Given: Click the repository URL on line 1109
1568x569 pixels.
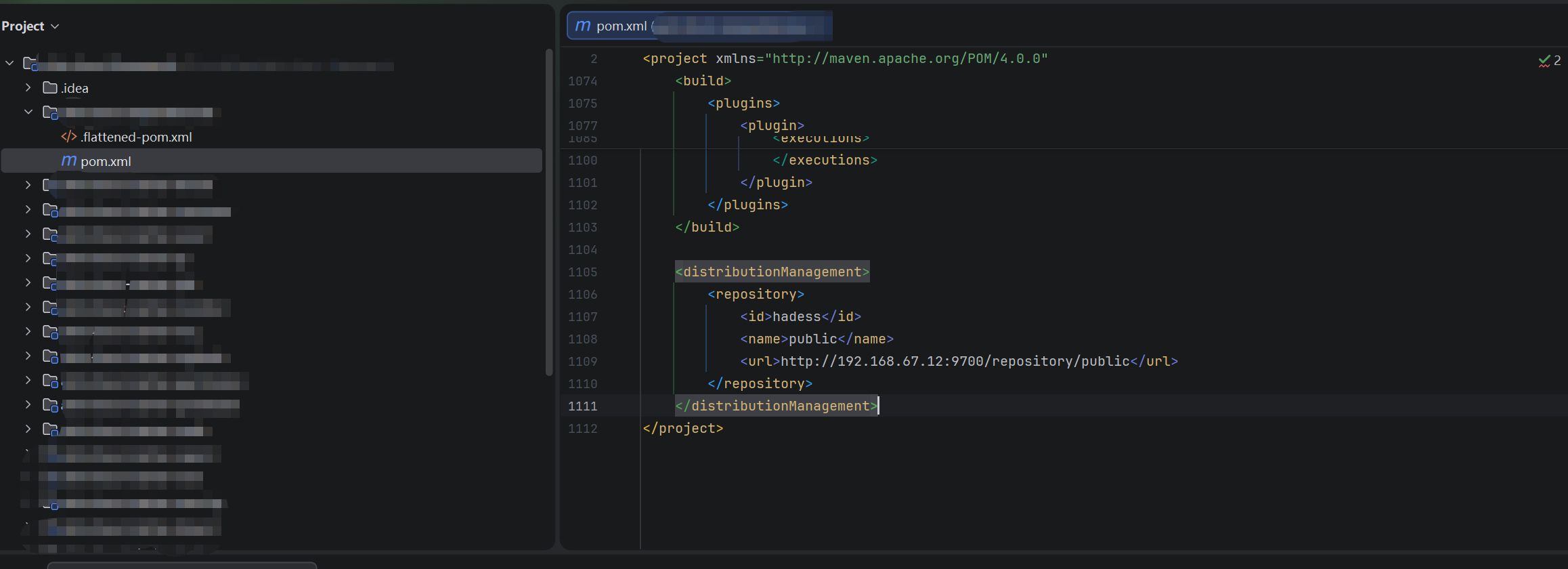Looking at the screenshot, I should (955, 361).
